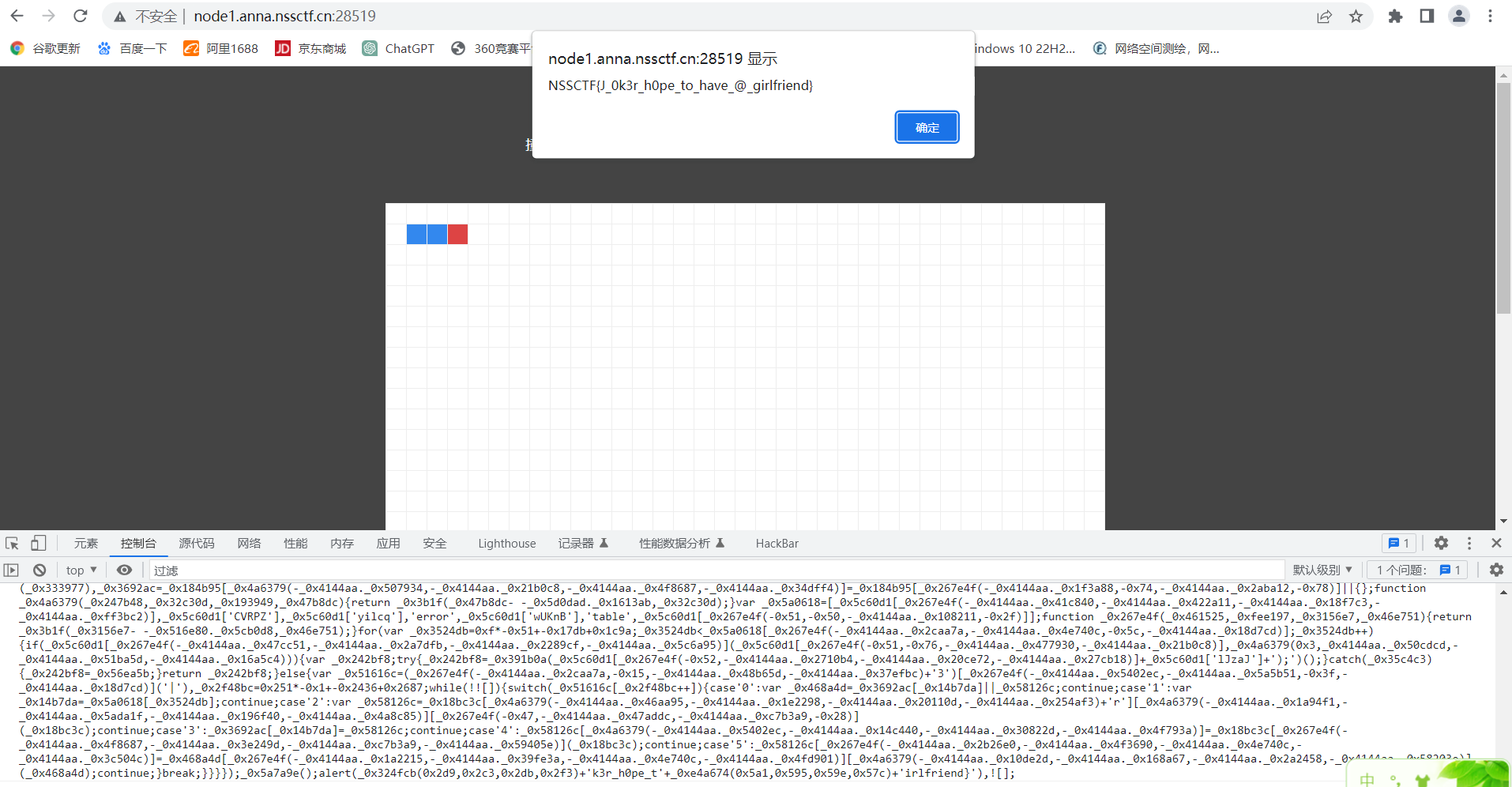Switch to the 性能 tab

pyautogui.click(x=295, y=544)
